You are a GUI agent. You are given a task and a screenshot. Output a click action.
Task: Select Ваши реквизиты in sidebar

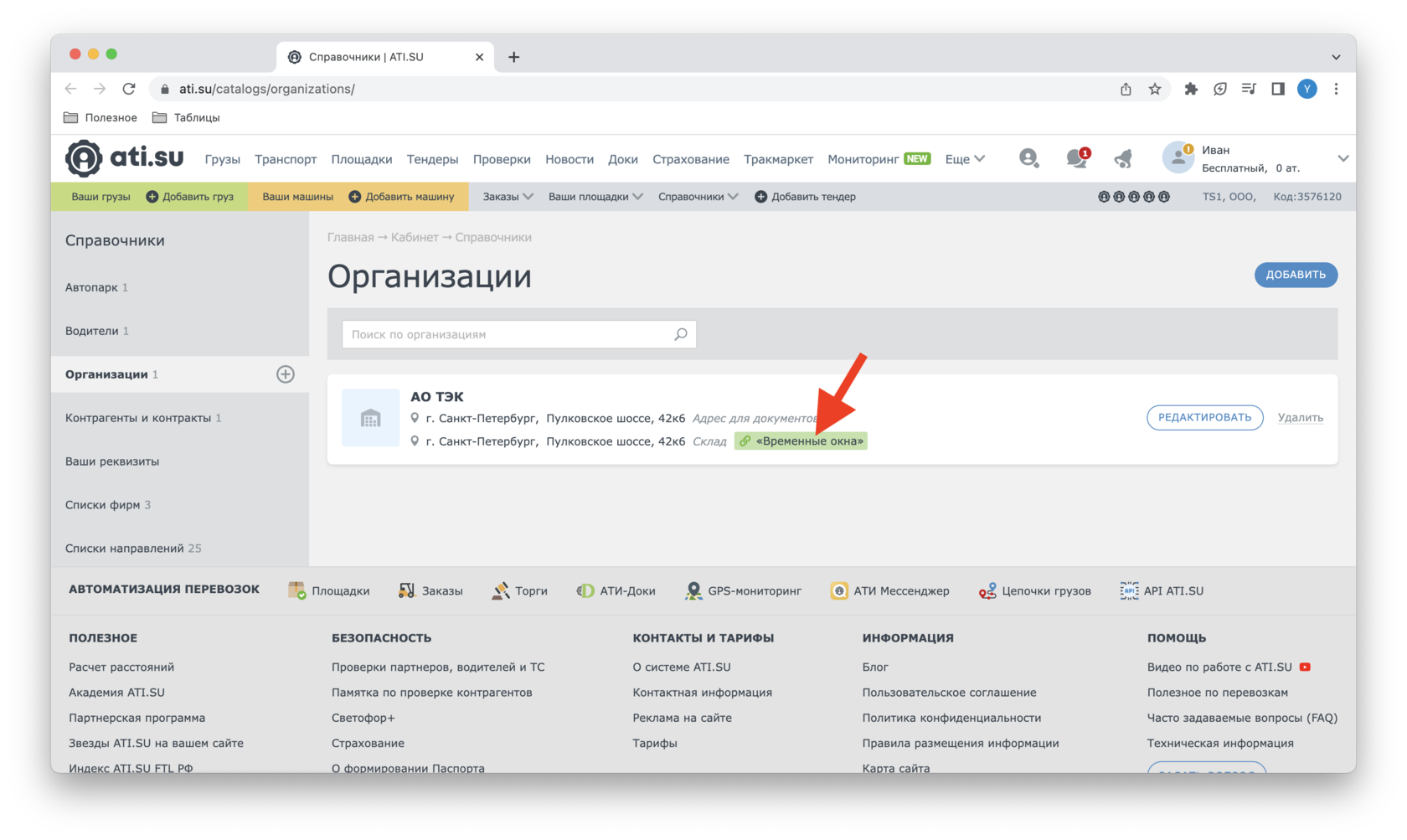[x=180, y=461]
